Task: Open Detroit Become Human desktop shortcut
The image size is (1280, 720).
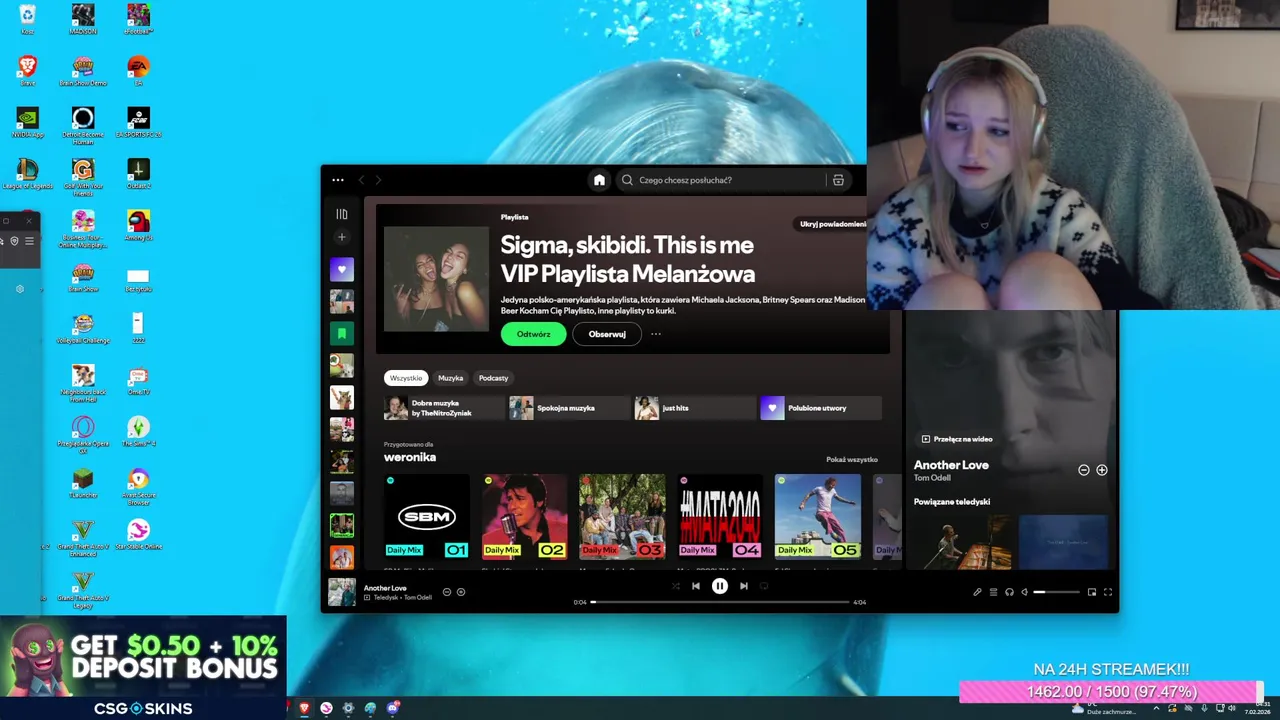Action: point(83,125)
